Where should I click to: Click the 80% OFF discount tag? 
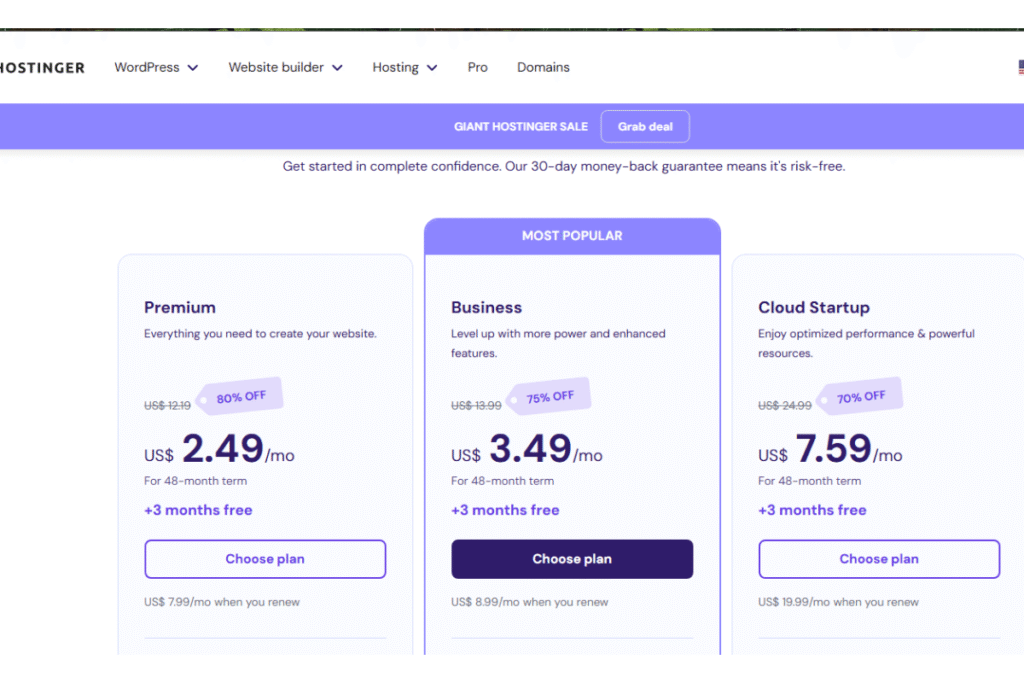tap(240, 396)
